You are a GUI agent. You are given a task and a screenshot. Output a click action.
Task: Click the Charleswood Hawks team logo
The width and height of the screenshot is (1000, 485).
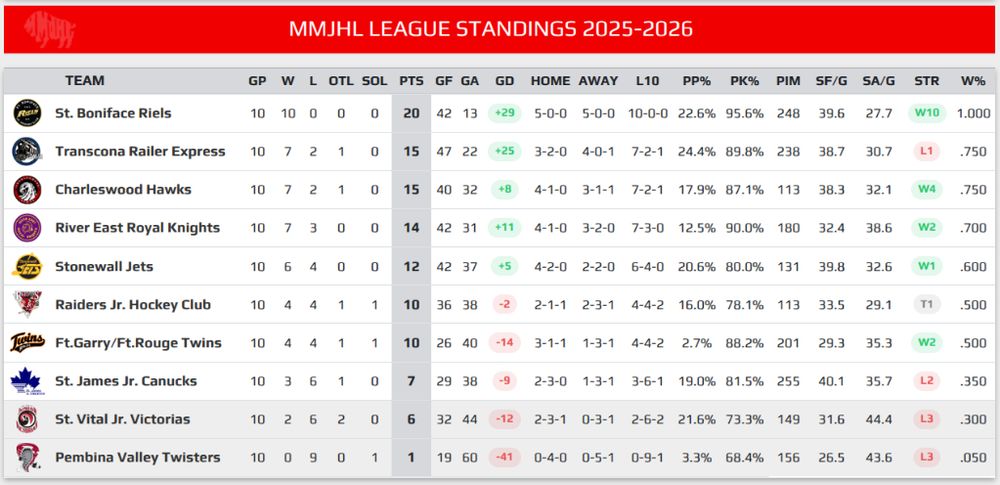(x=27, y=190)
